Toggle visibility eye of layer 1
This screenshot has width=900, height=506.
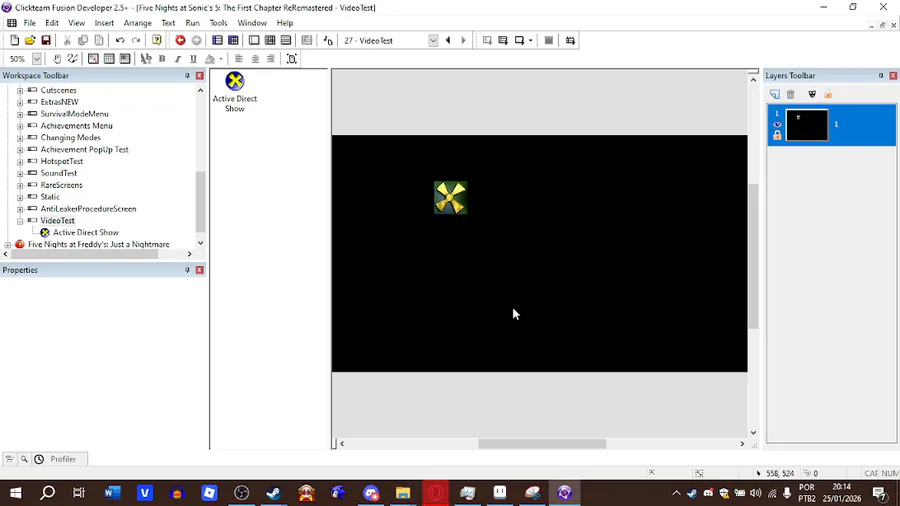coord(777,124)
